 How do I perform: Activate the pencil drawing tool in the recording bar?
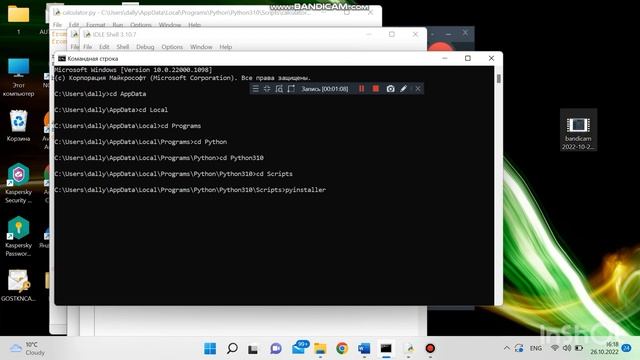click(404, 89)
